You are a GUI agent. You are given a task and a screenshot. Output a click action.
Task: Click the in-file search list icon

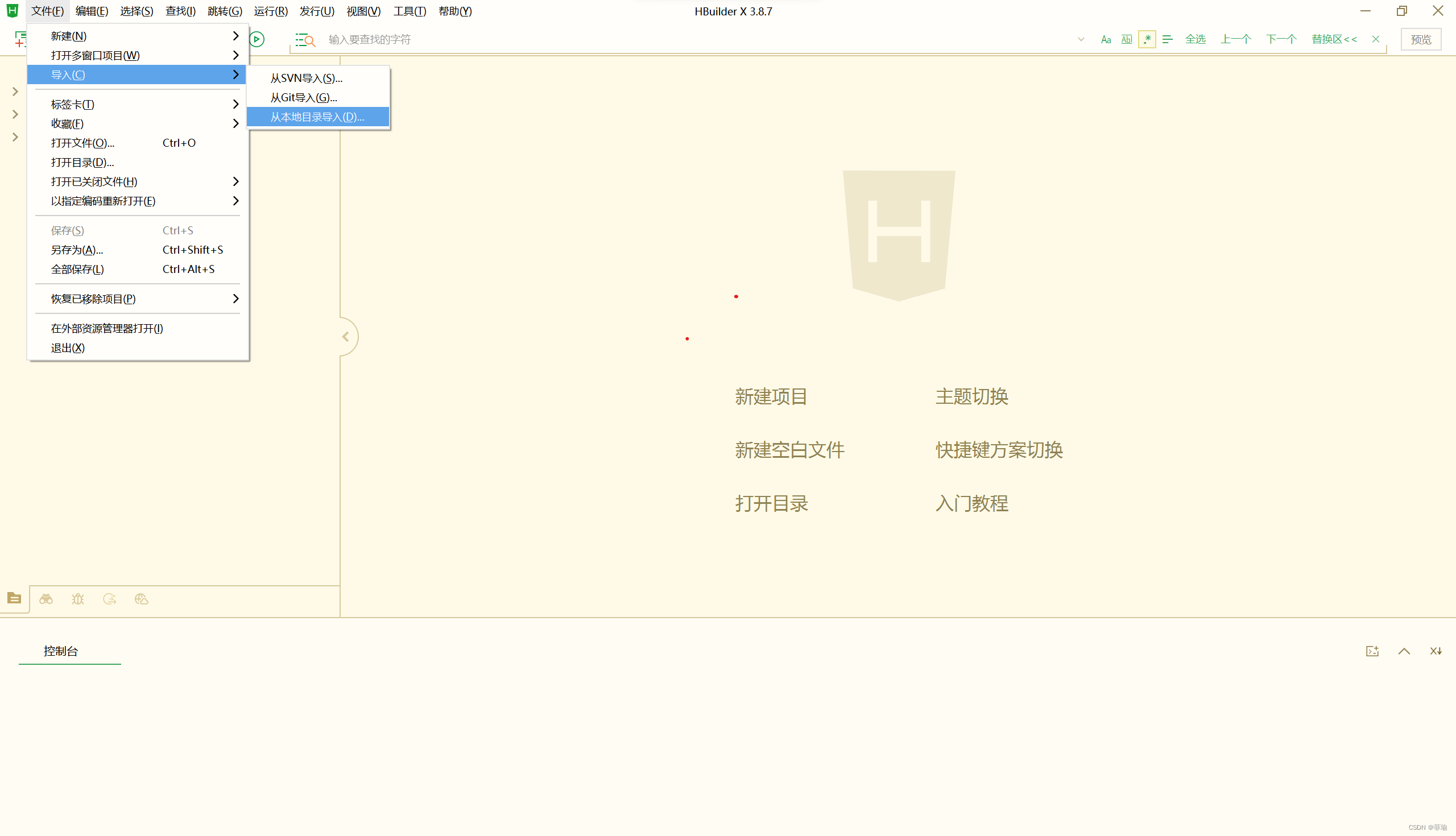pyautogui.click(x=305, y=40)
